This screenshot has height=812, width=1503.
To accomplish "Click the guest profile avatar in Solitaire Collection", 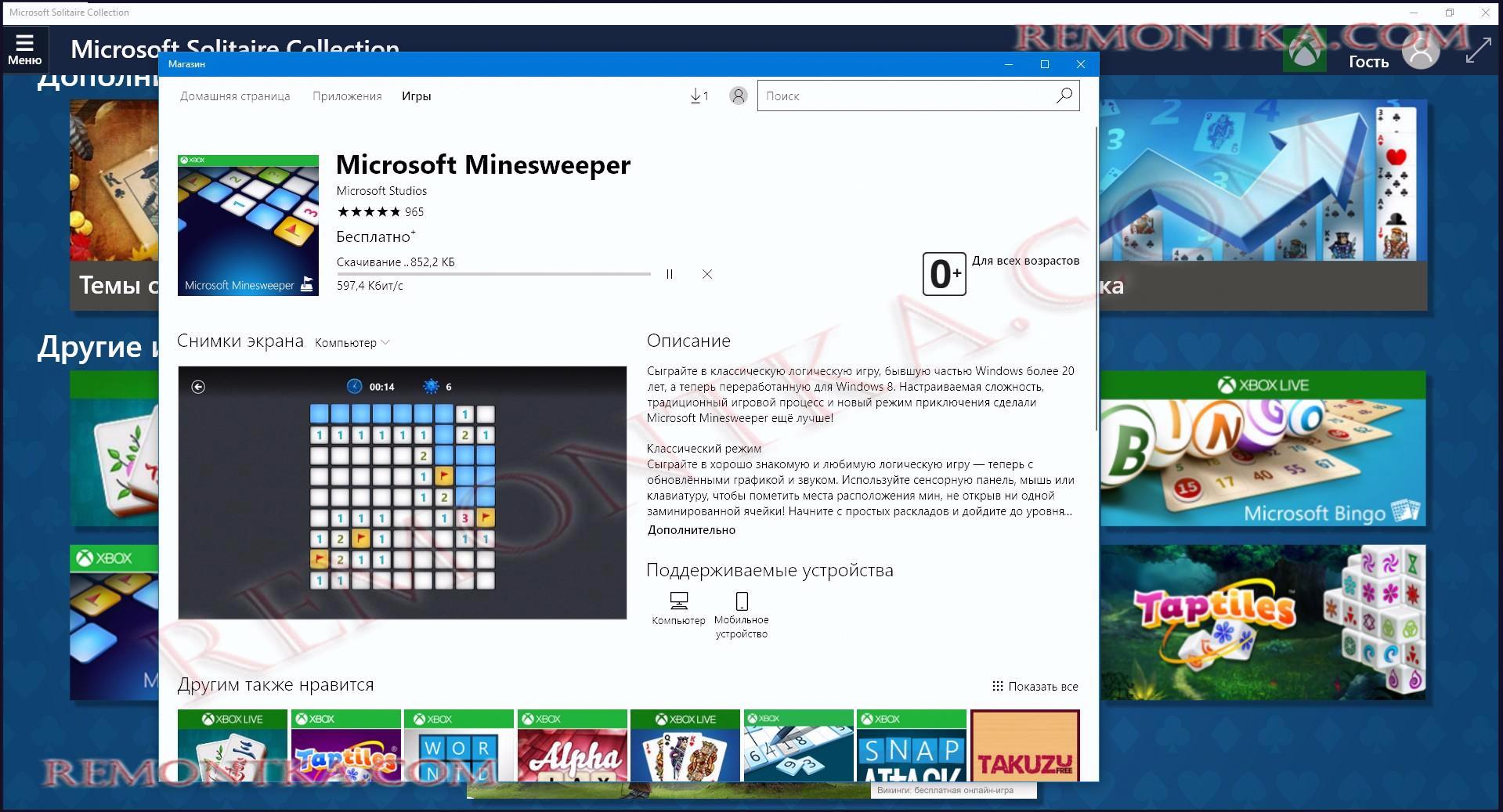I will click(x=1421, y=50).
